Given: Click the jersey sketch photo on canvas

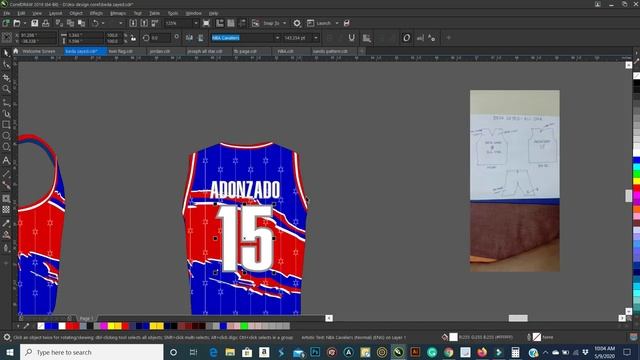Looking at the screenshot, I should tap(515, 181).
